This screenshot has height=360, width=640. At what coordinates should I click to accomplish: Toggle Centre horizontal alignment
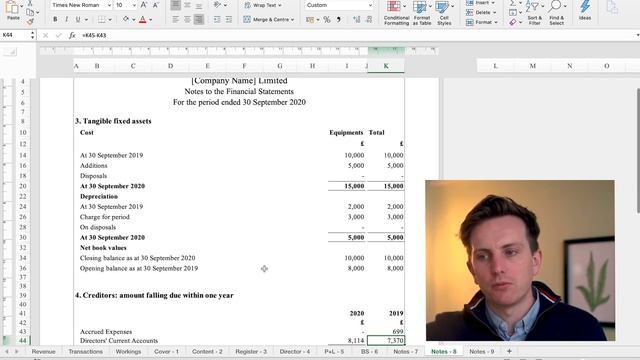(x=187, y=19)
